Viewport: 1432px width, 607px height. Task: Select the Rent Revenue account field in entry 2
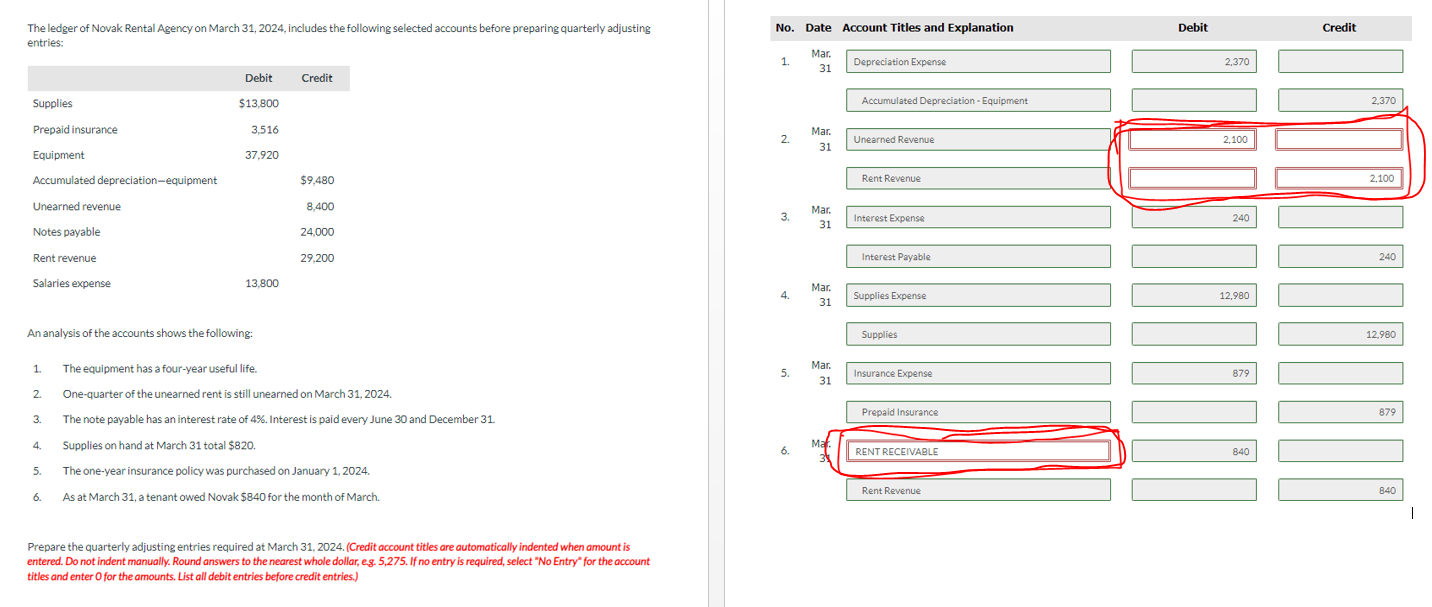pyautogui.click(x=979, y=178)
